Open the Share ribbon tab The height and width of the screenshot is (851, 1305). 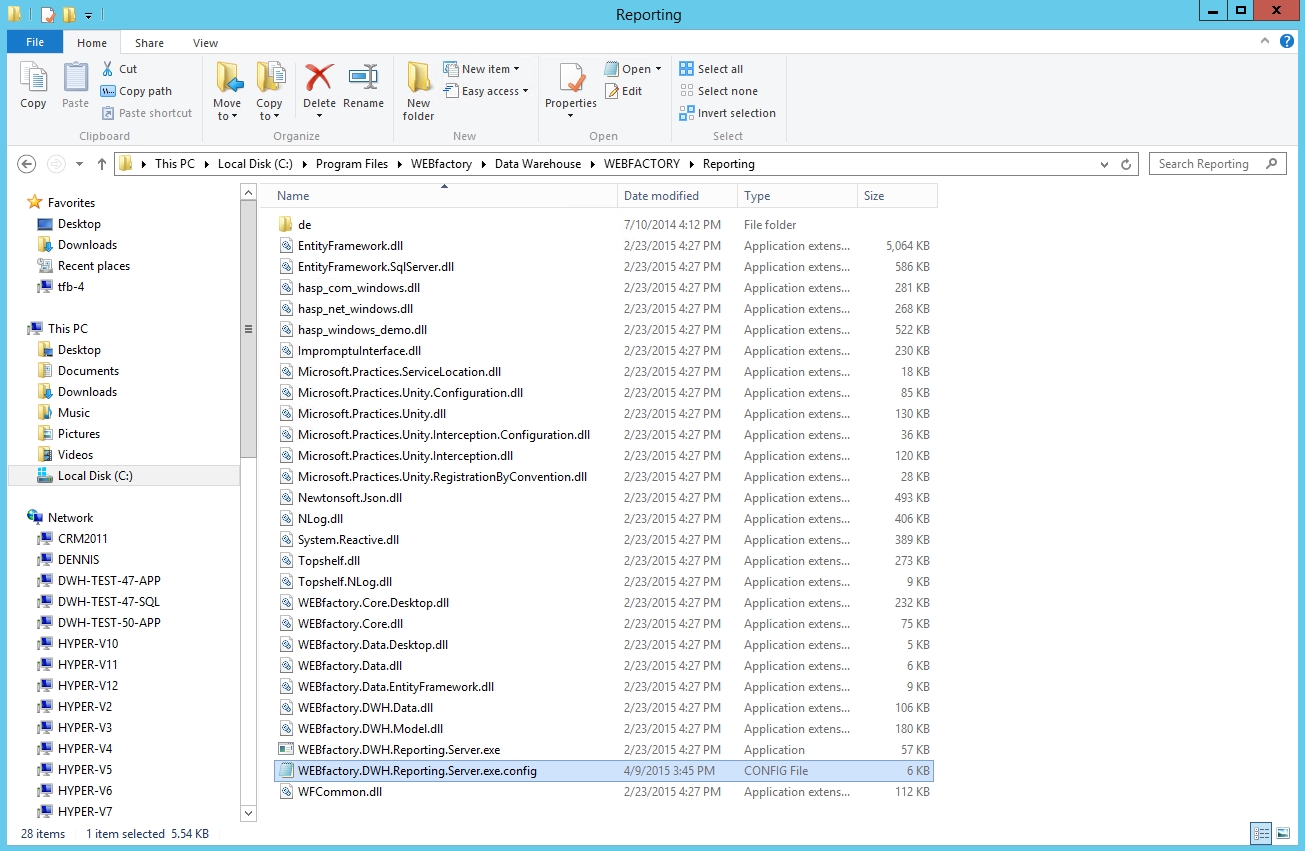(148, 43)
